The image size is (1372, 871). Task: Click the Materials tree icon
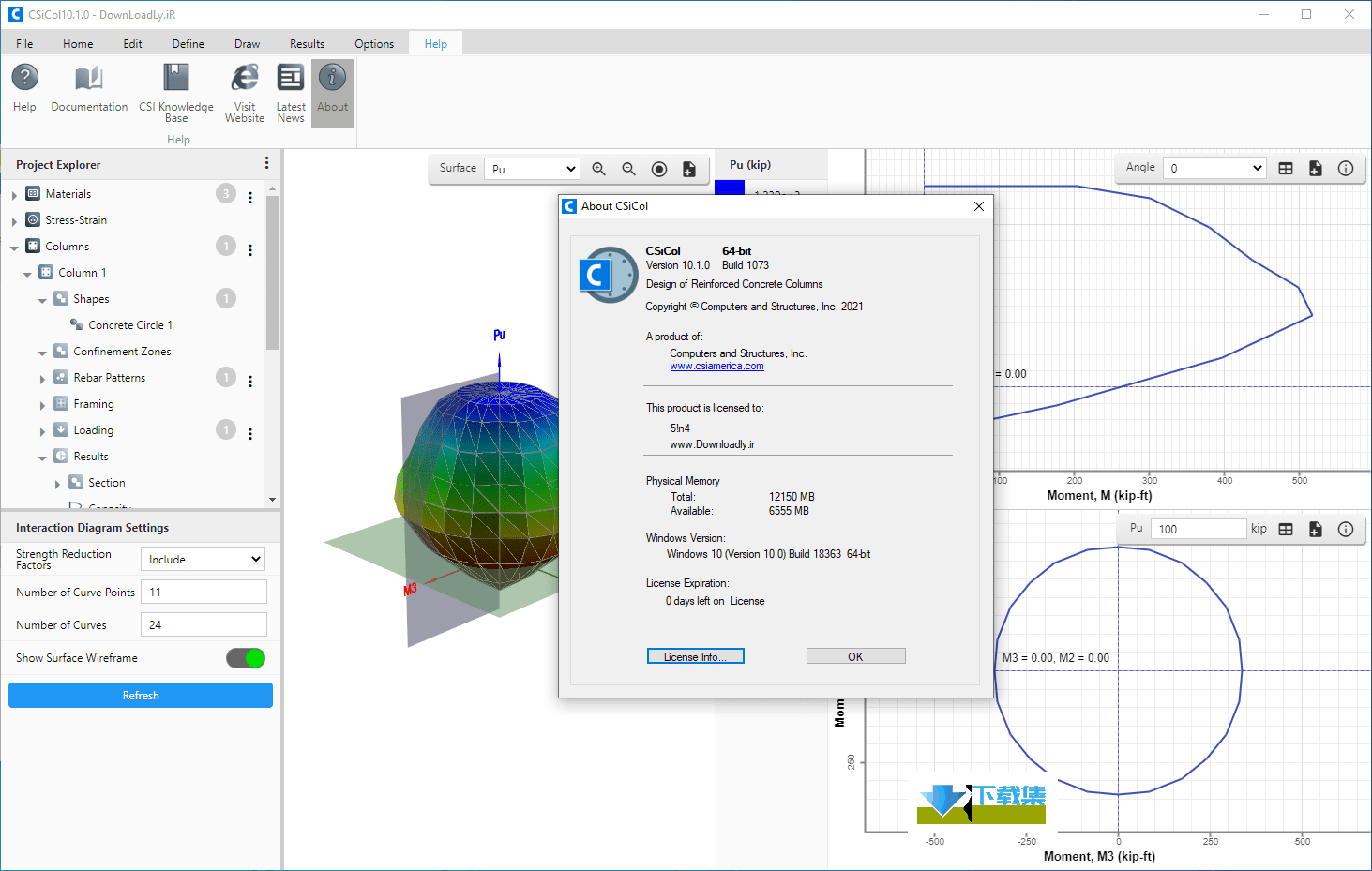[33, 193]
